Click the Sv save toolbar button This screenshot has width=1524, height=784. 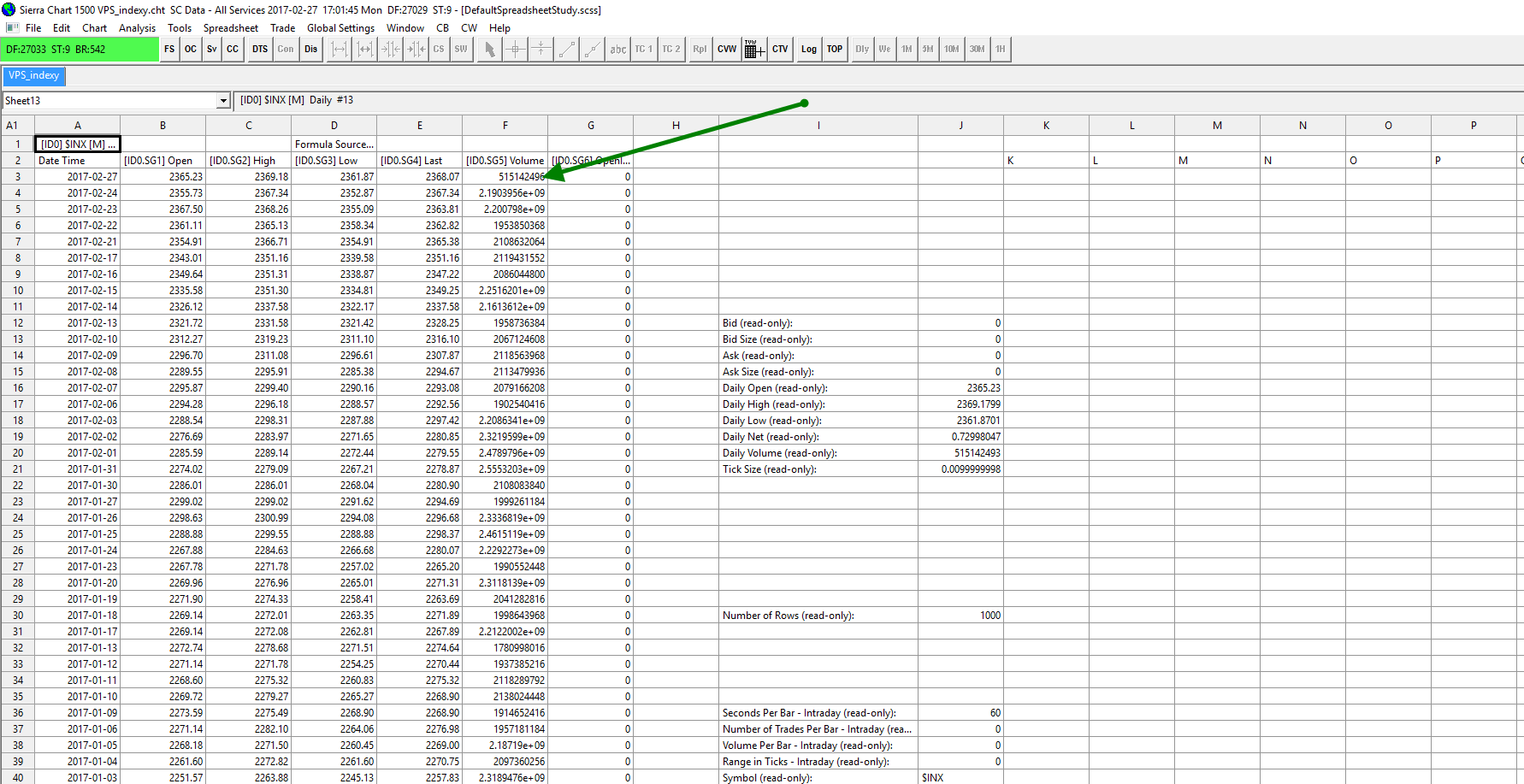[x=212, y=50]
